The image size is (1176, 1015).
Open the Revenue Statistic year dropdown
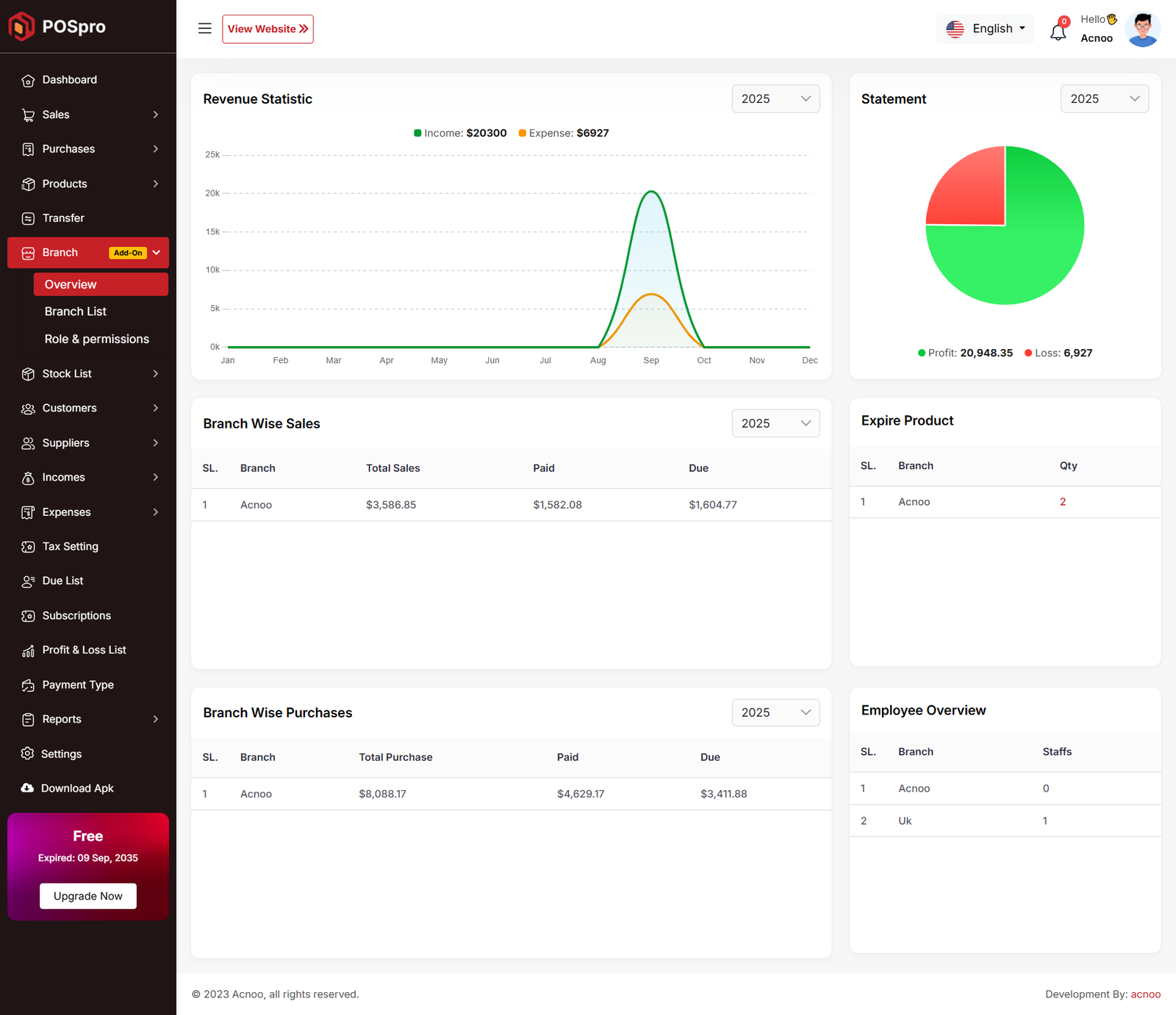775,98
